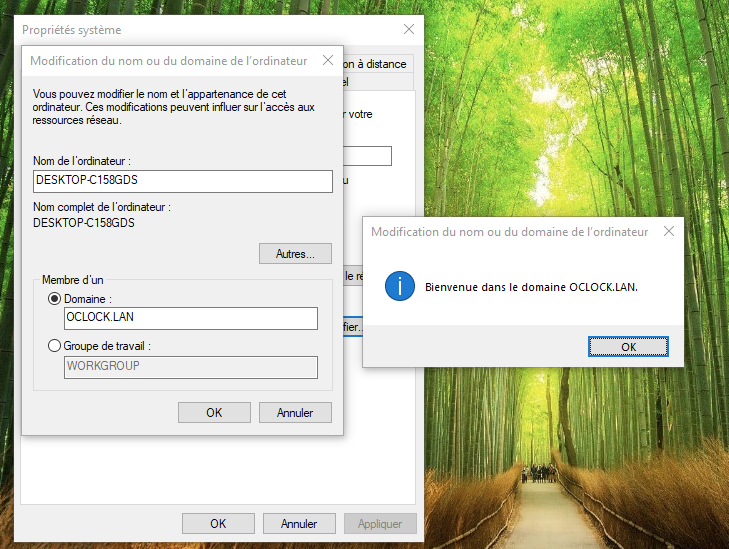Click the Nom de l'ordinateur text field
This screenshot has width=729, height=549.
182,180
